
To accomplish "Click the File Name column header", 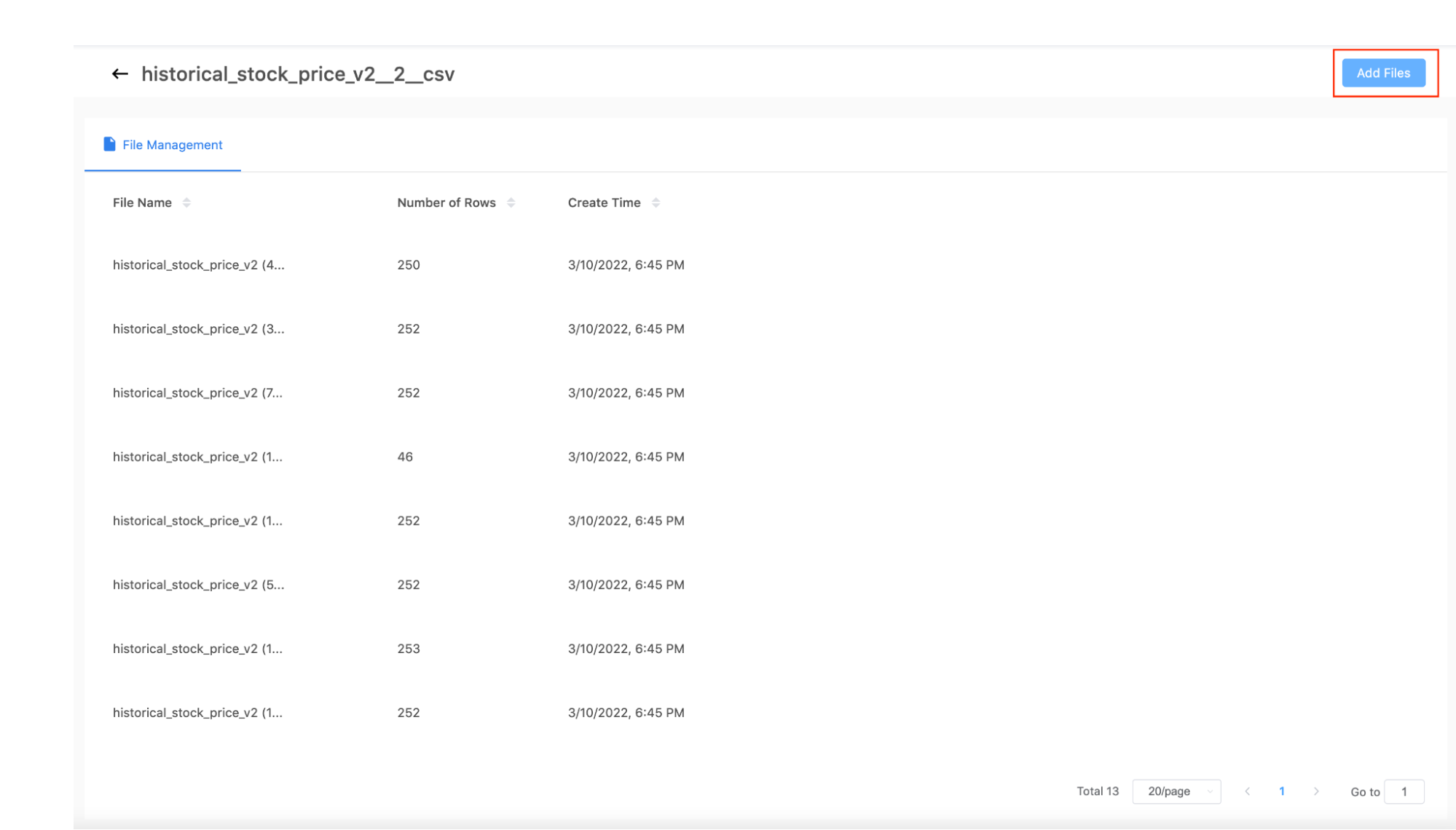I will coord(142,203).
